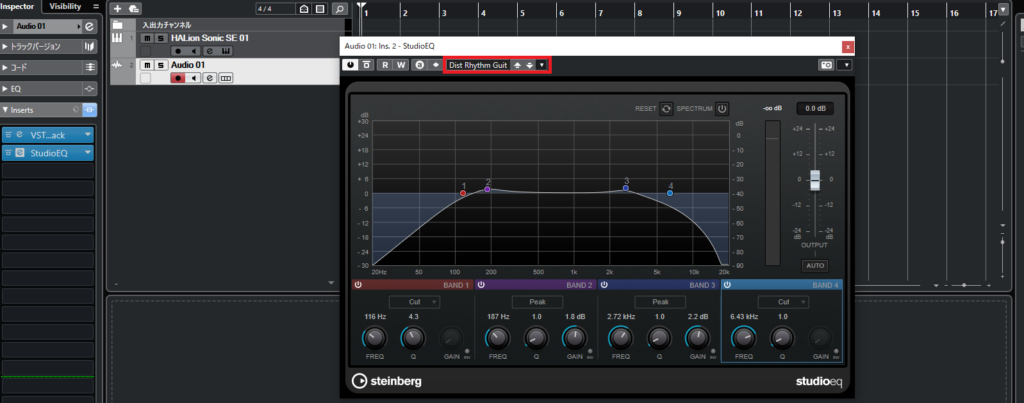Expand the トラックバージョン section
Screen dimensions: 1024x403
pyautogui.click(x=5, y=46)
